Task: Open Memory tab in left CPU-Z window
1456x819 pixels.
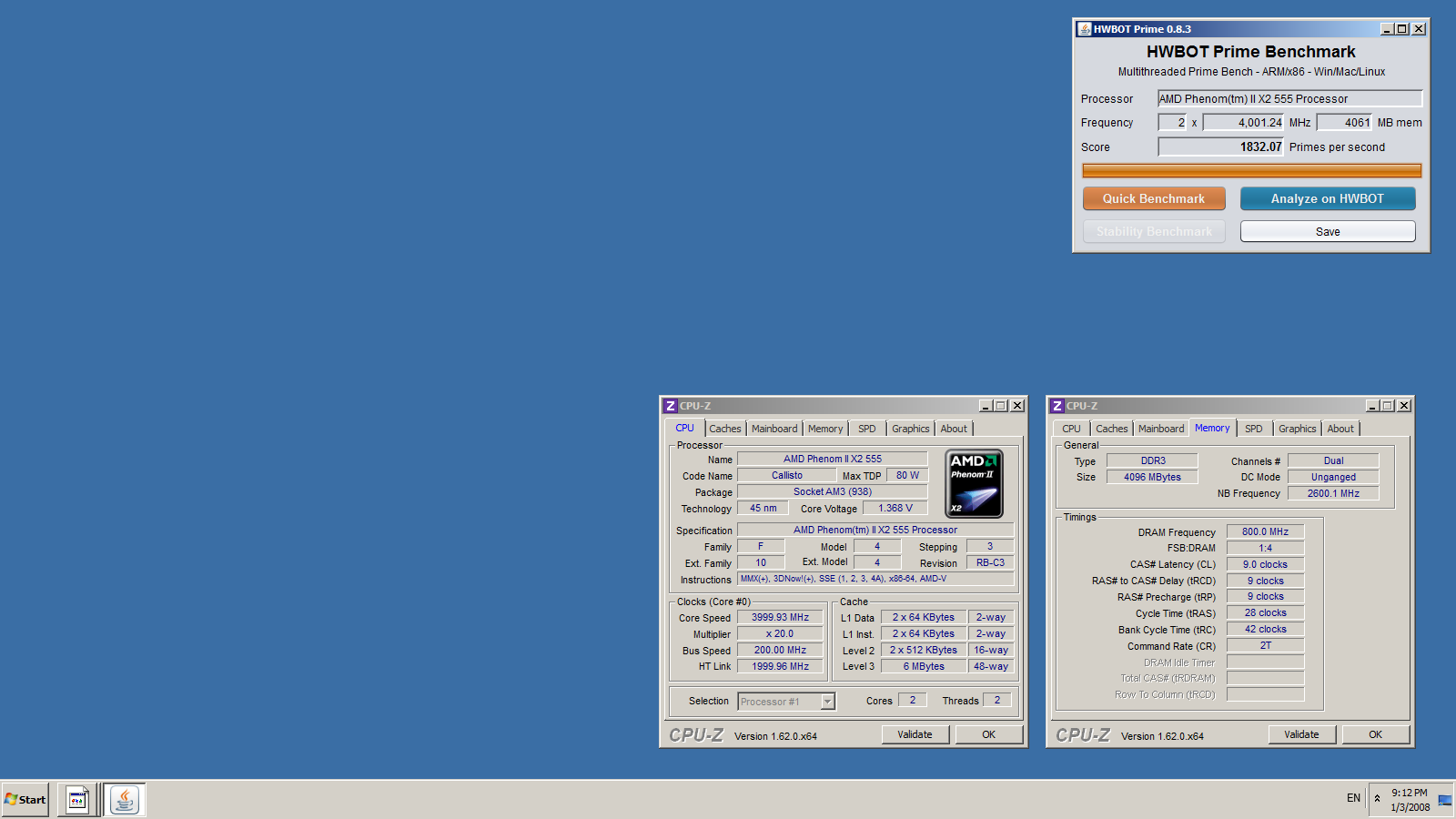Action: point(825,429)
